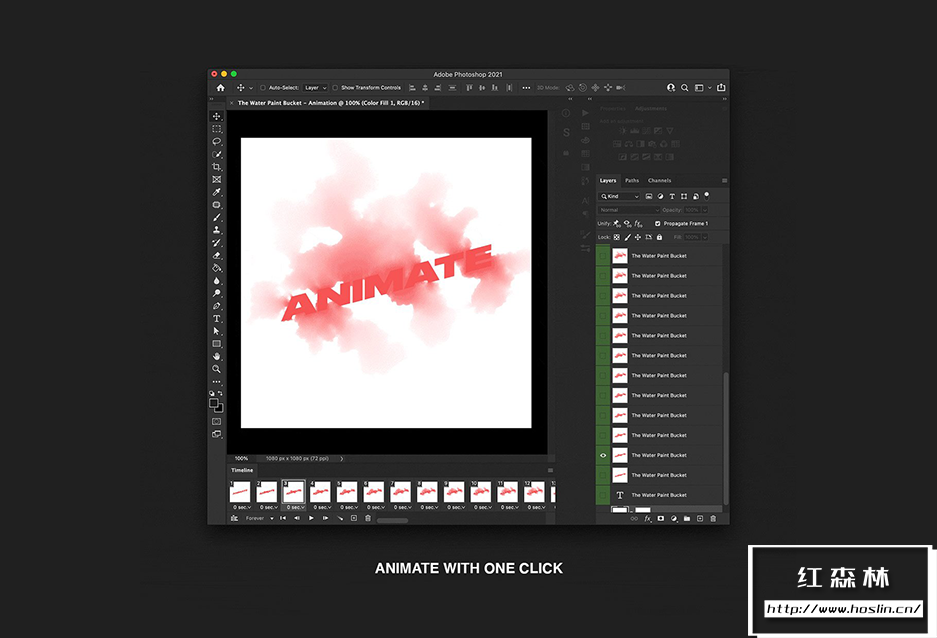Tween animation frames button
Screen dimensions: 937x638
[x=340, y=519]
